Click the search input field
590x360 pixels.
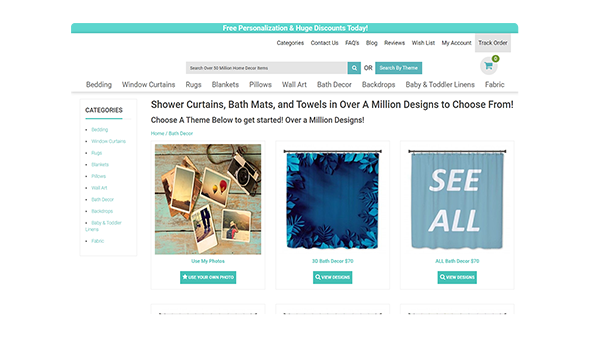pos(266,68)
